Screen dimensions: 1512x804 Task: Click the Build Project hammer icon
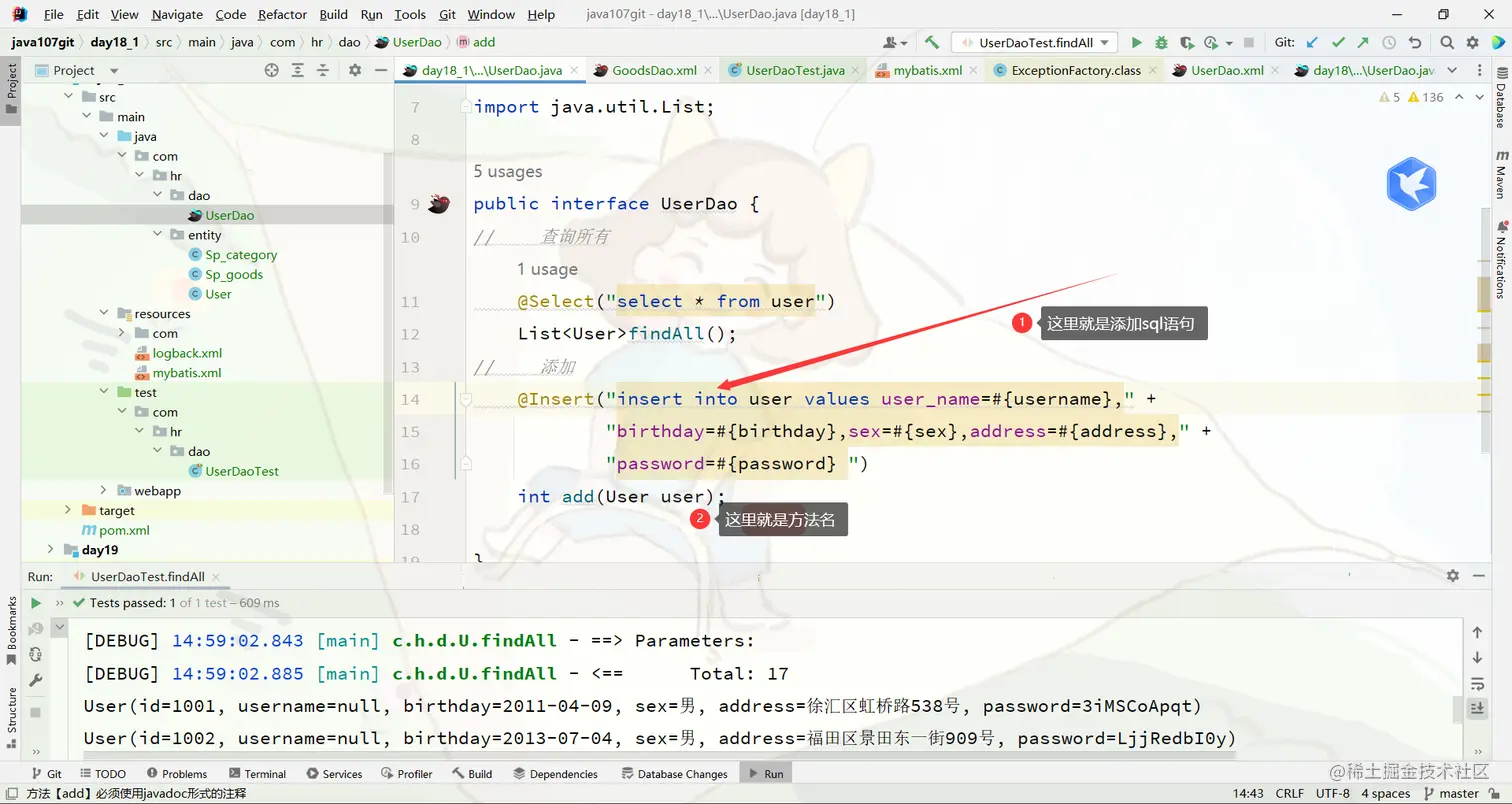(x=932, y=43)
